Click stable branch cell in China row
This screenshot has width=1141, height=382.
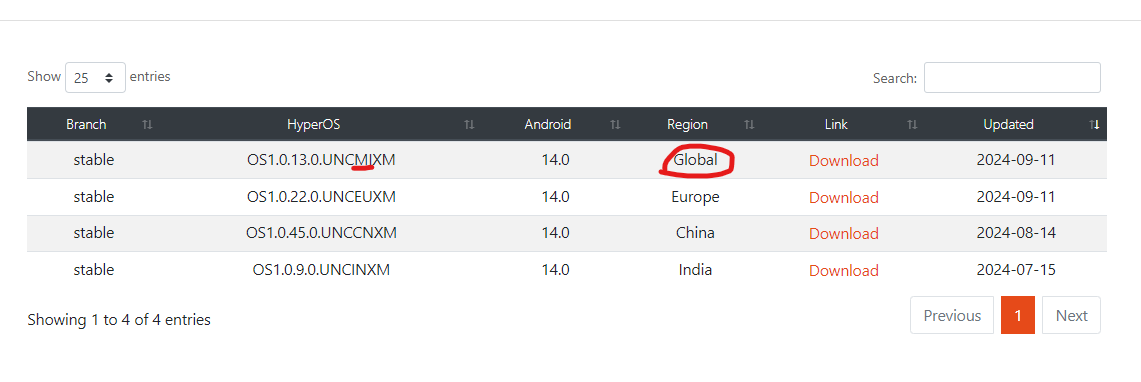click(94, 233)
